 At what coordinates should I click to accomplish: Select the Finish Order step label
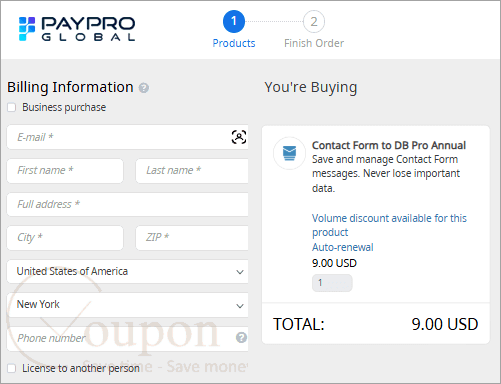tap(314, 43)
